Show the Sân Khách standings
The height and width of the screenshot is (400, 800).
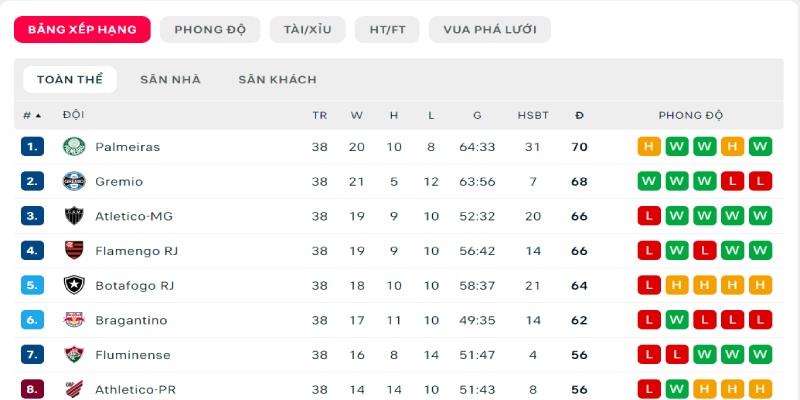coord(277,80)
